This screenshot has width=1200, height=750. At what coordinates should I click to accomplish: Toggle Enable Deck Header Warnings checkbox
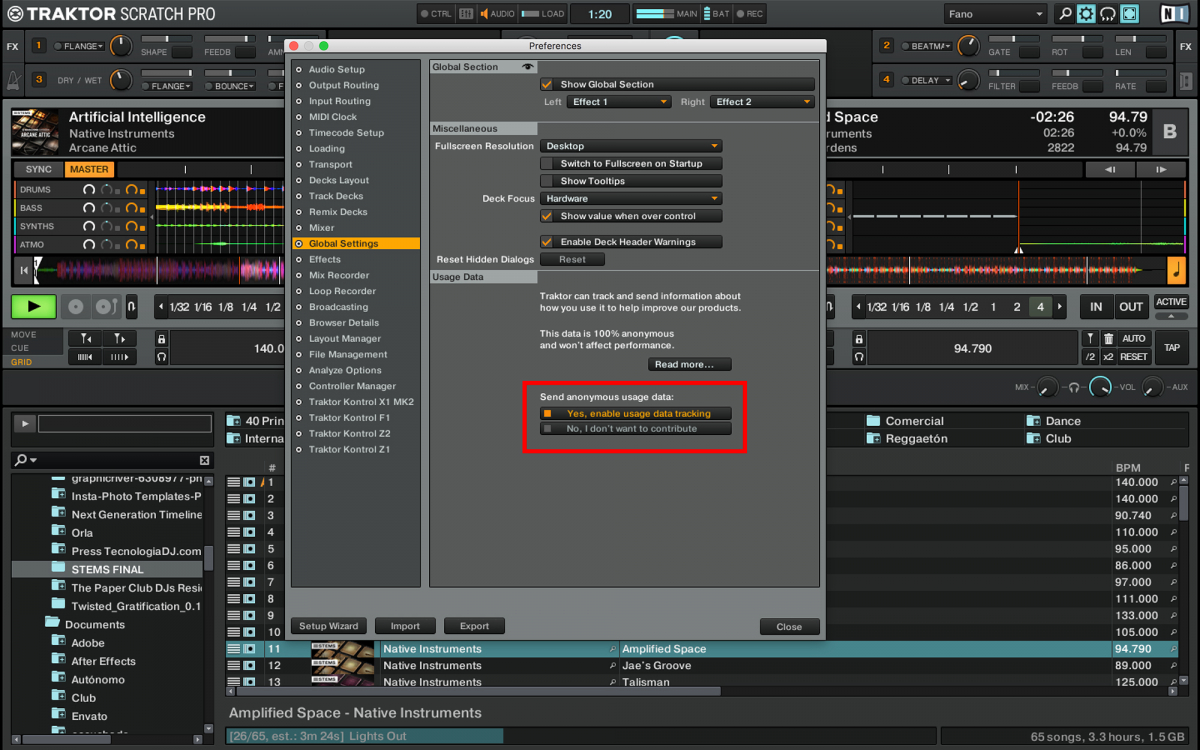coord(546,242)
